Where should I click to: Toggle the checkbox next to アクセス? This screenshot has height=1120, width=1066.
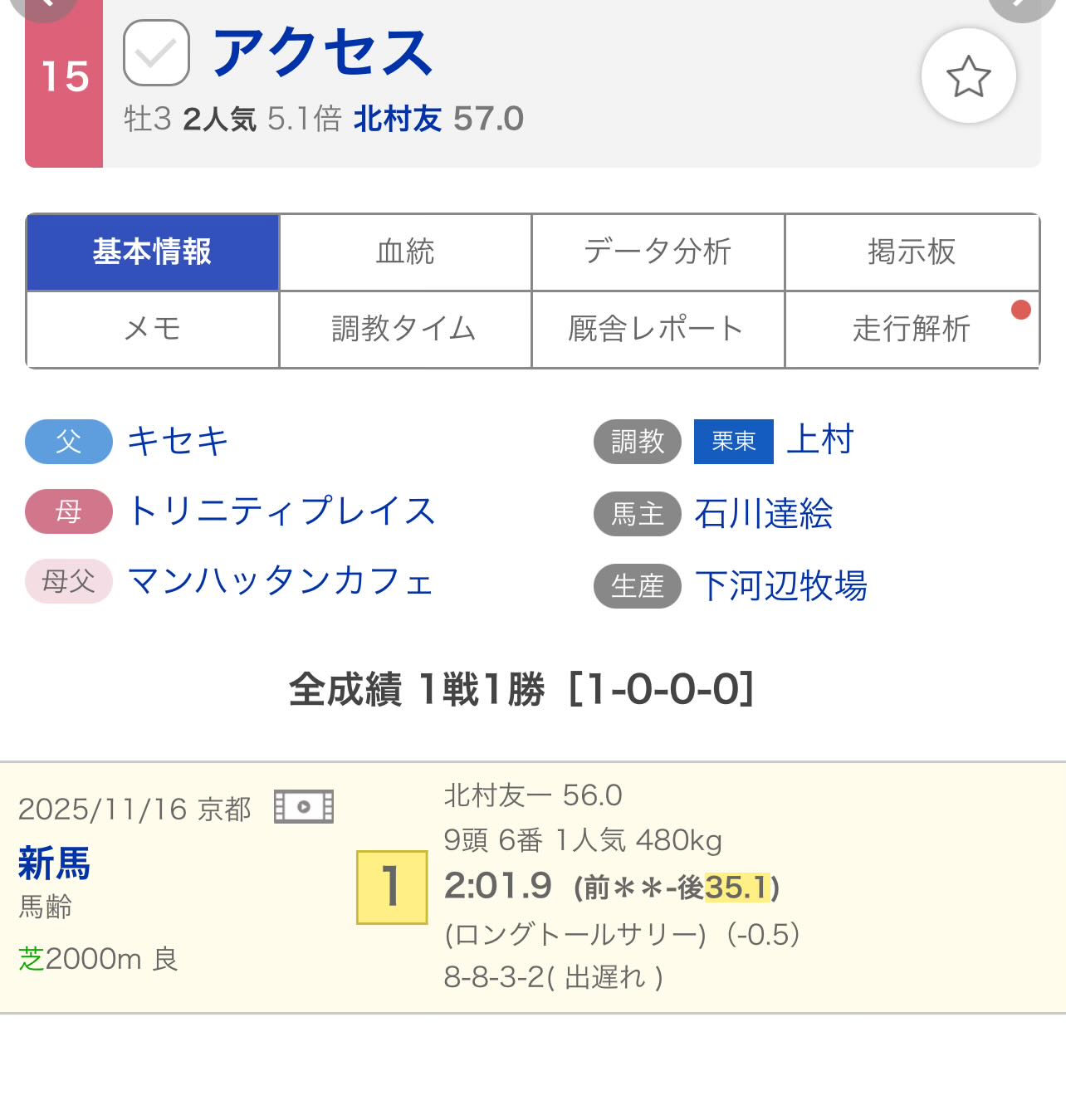156,53
